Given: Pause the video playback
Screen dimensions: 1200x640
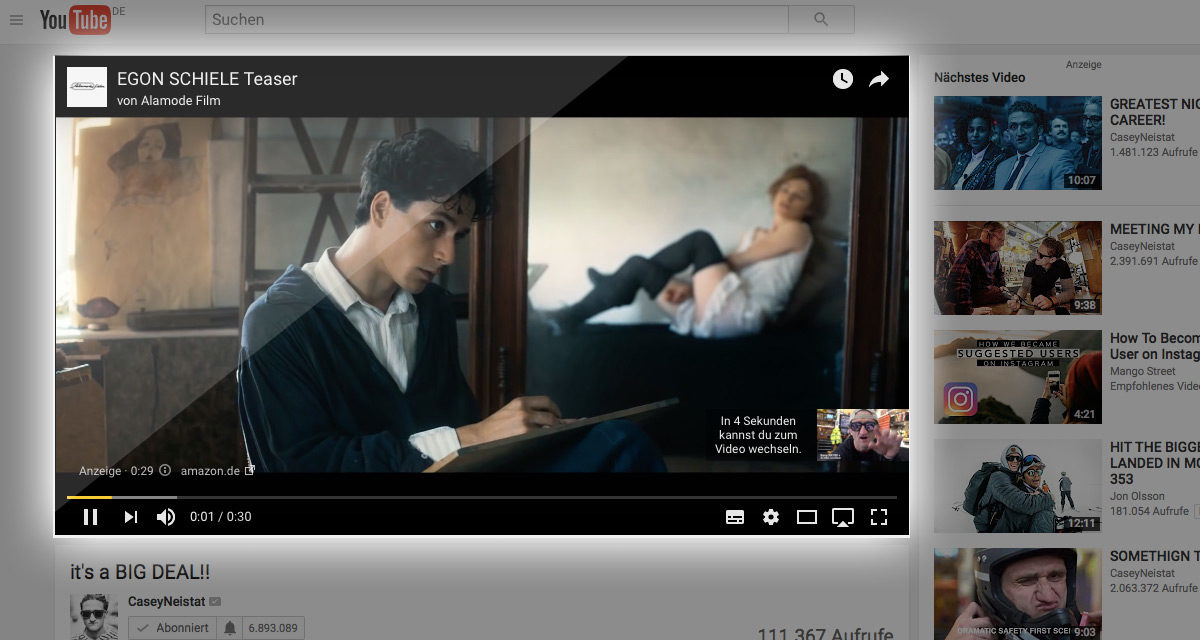Looking at the screenshot, I should [90, 517].
